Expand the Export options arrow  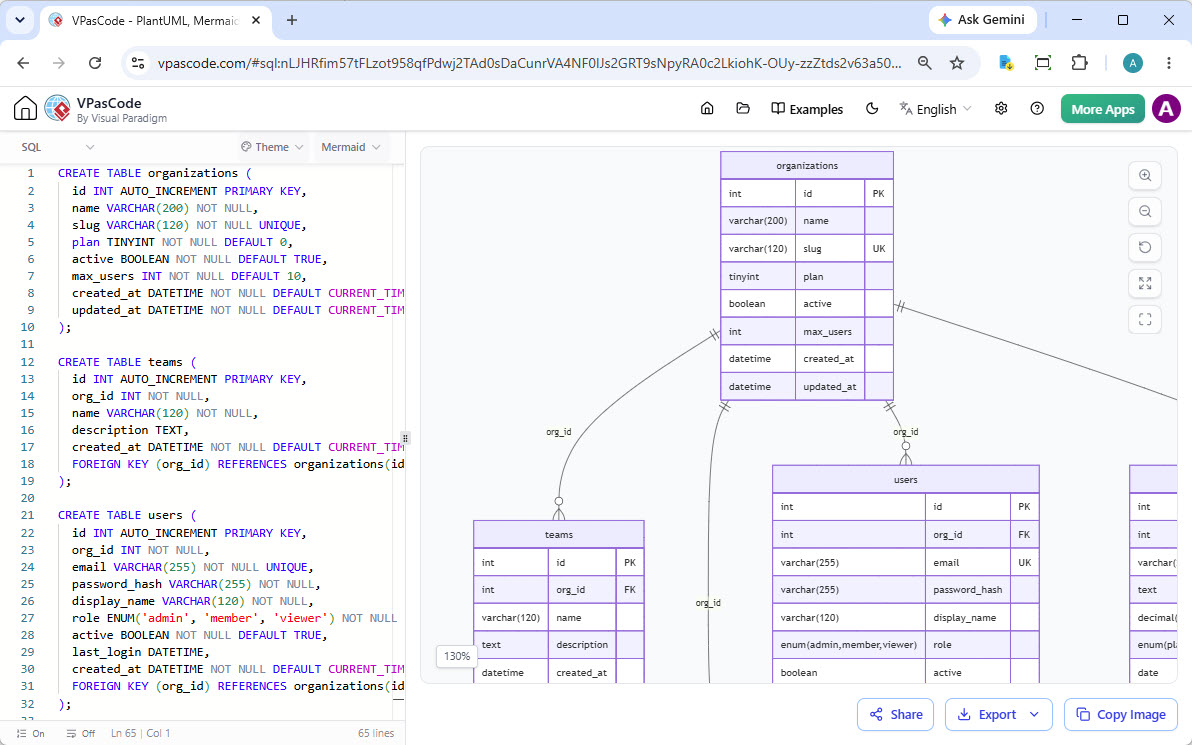coord(1034,715)
